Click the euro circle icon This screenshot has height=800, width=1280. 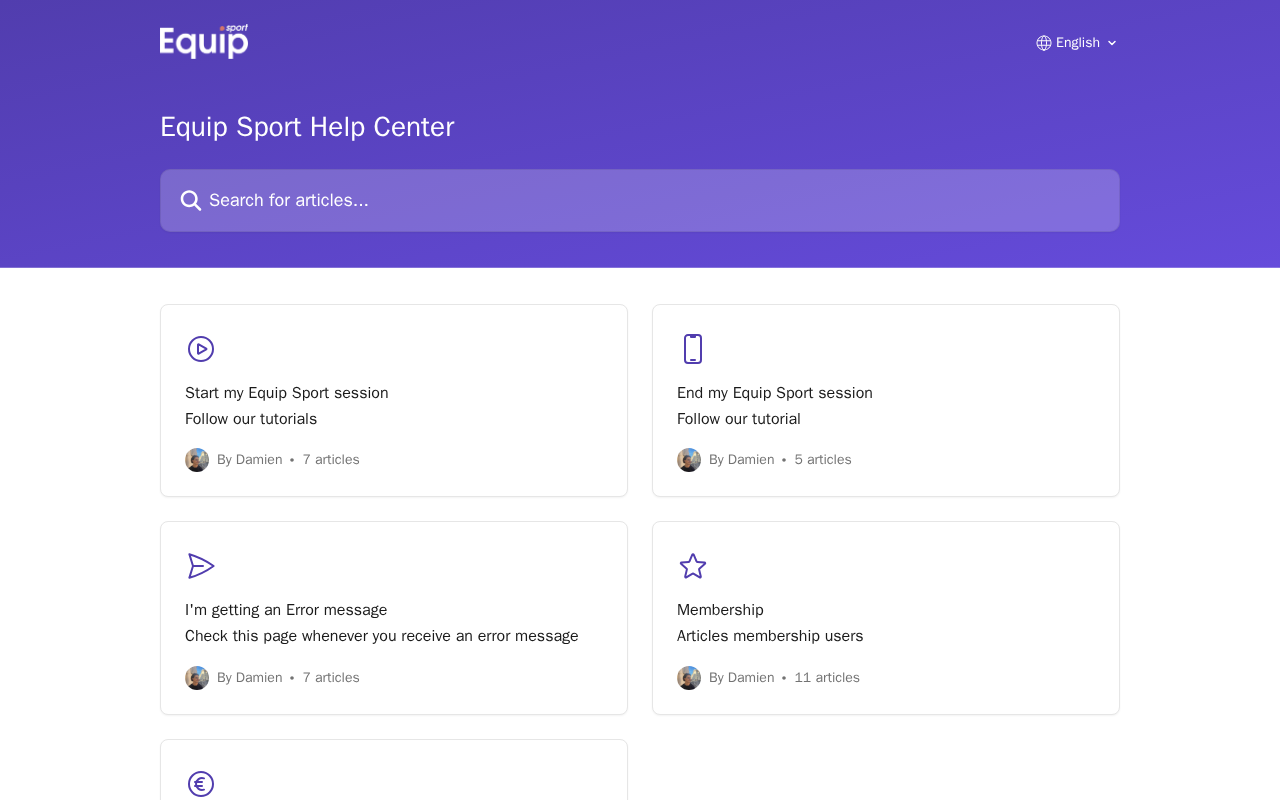point(201,784)
